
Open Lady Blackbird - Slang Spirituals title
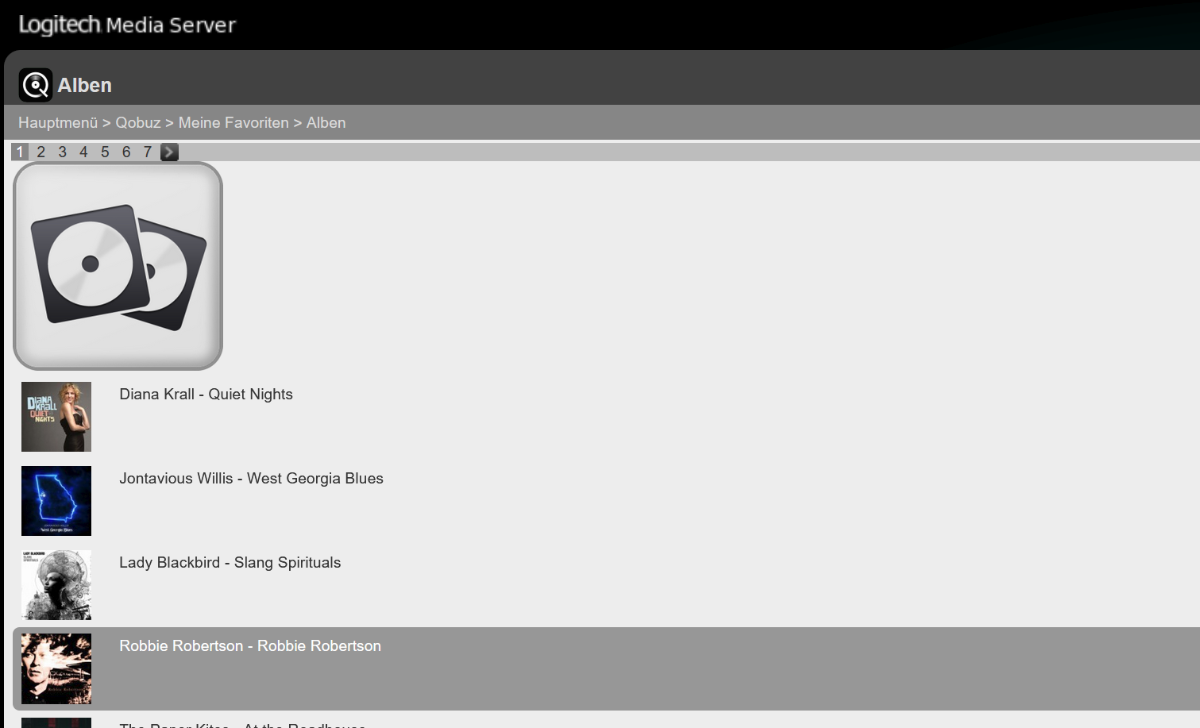(230, 562)
